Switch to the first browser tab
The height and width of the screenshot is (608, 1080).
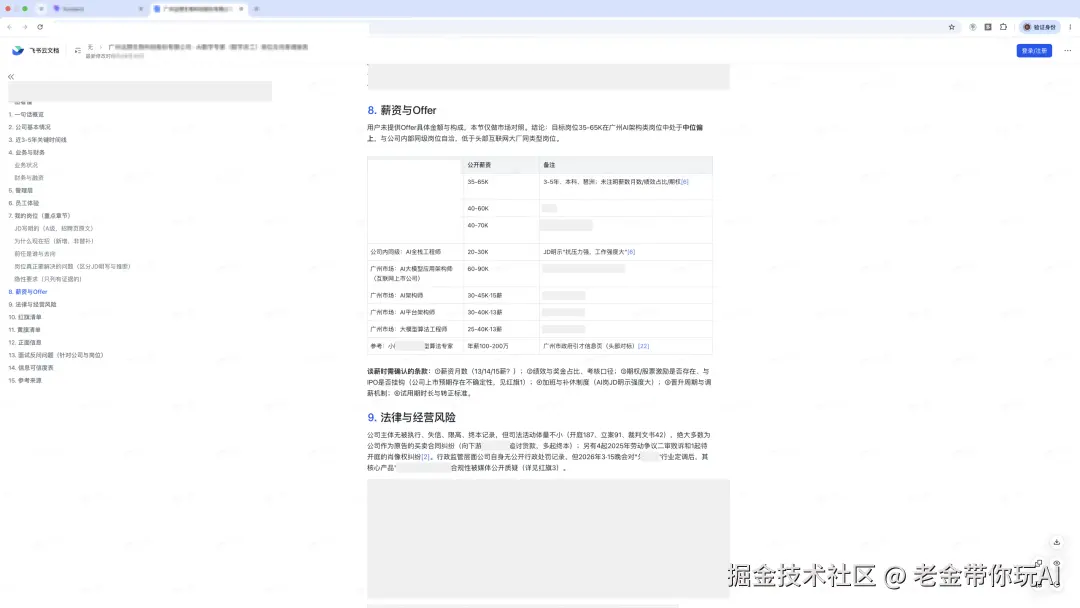tap(96, 9)
